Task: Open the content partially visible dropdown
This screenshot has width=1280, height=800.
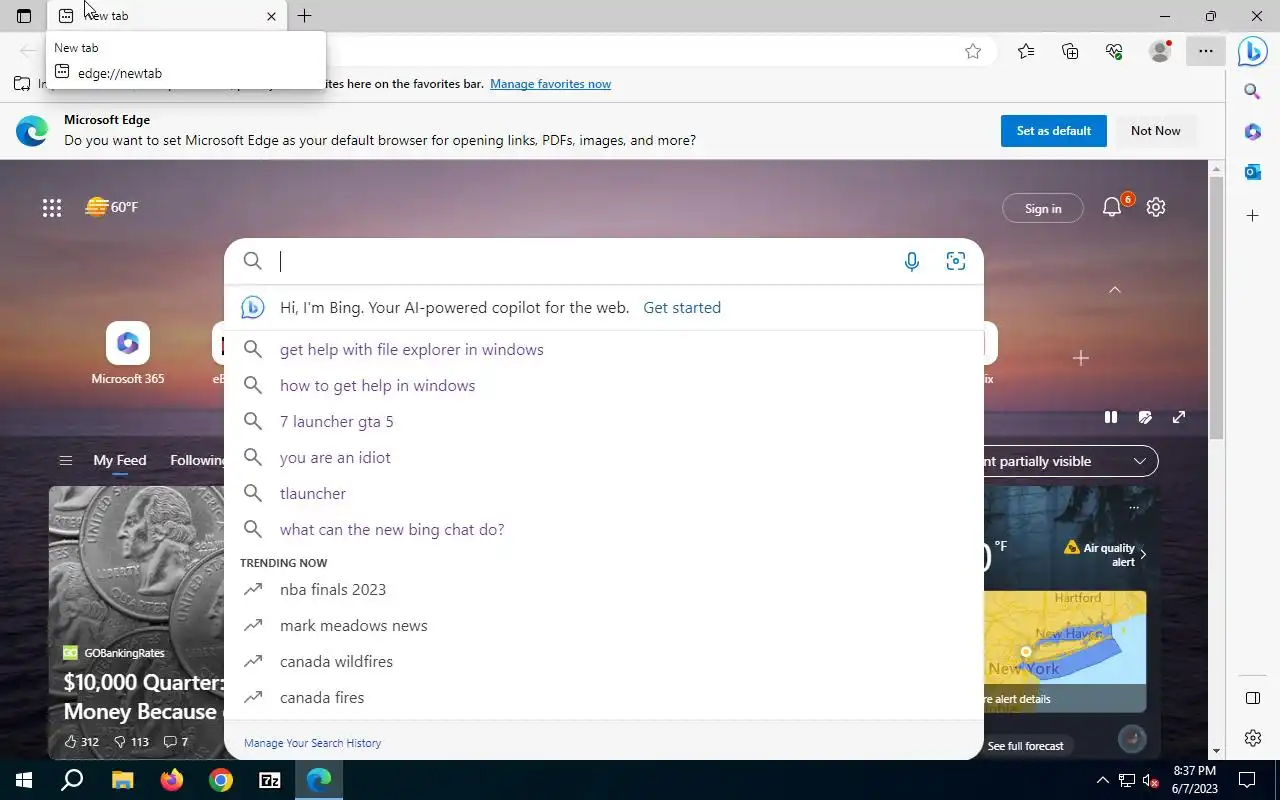Action: pos(1070,461)
